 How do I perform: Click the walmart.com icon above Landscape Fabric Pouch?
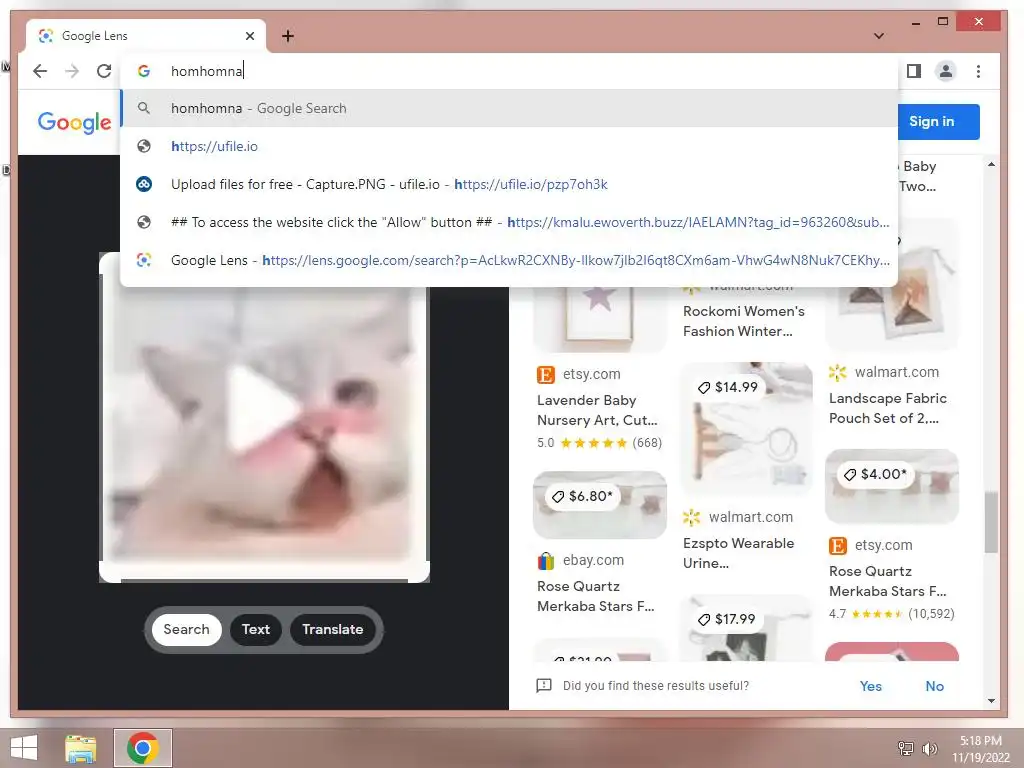click(x=837, y=372)
